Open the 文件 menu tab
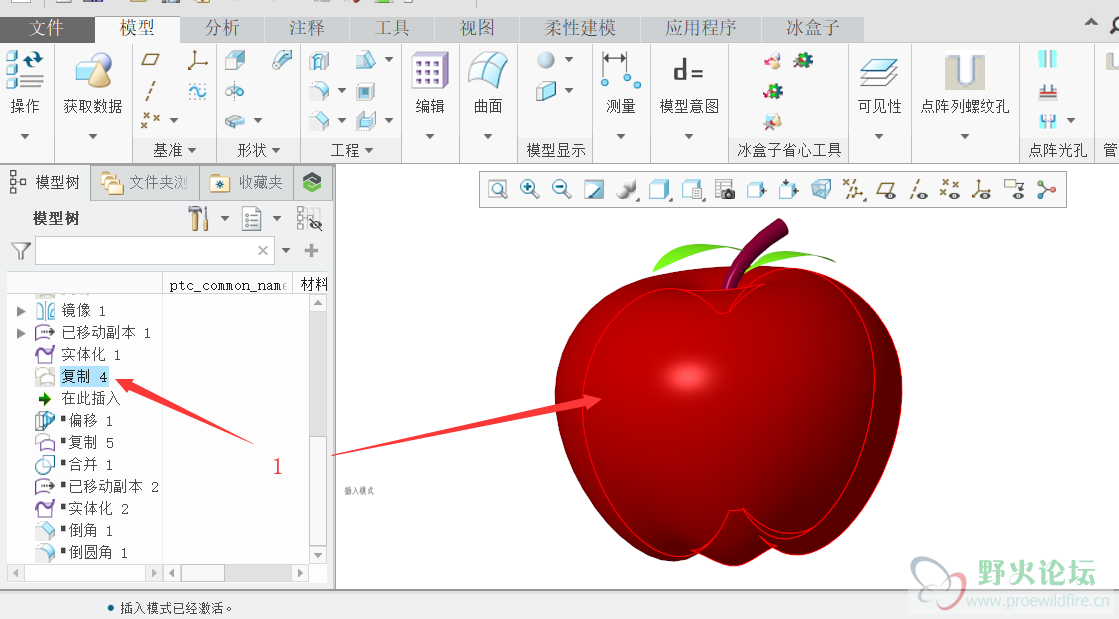 tap(46, 29)
